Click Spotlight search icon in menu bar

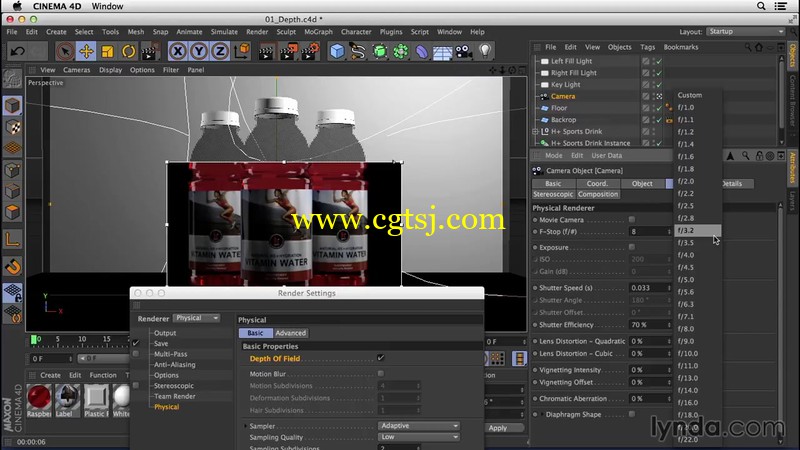[x=761, y=6]
